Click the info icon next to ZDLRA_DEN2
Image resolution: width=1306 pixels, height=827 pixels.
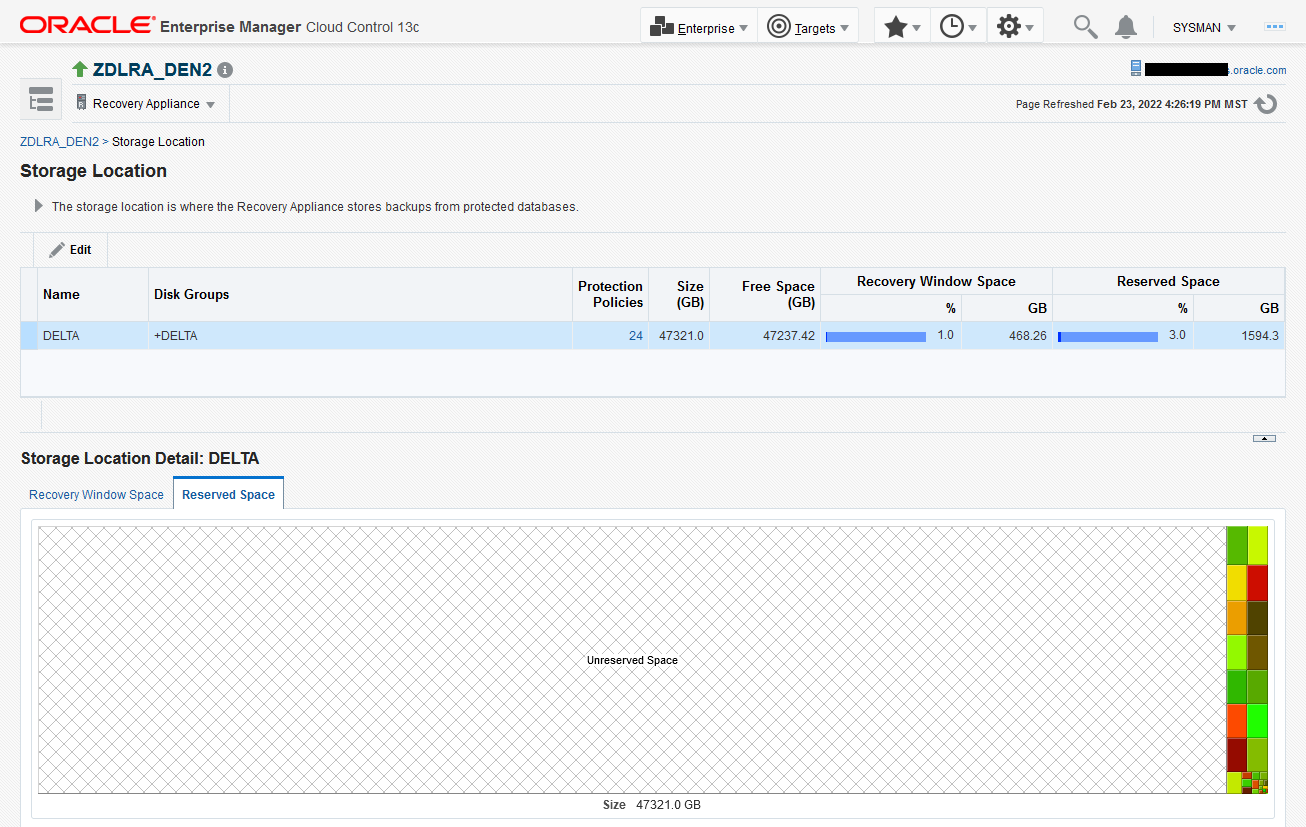coord(225,70)
